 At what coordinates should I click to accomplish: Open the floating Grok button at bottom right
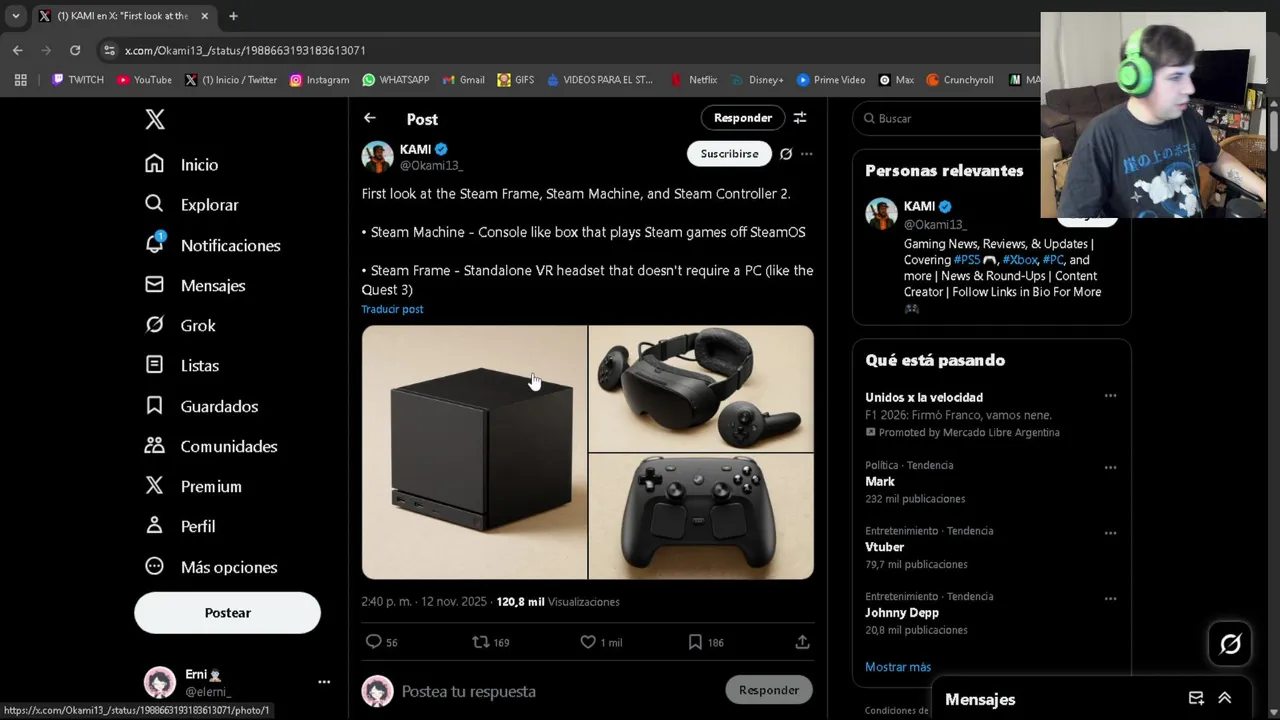tap(1230, 644)
